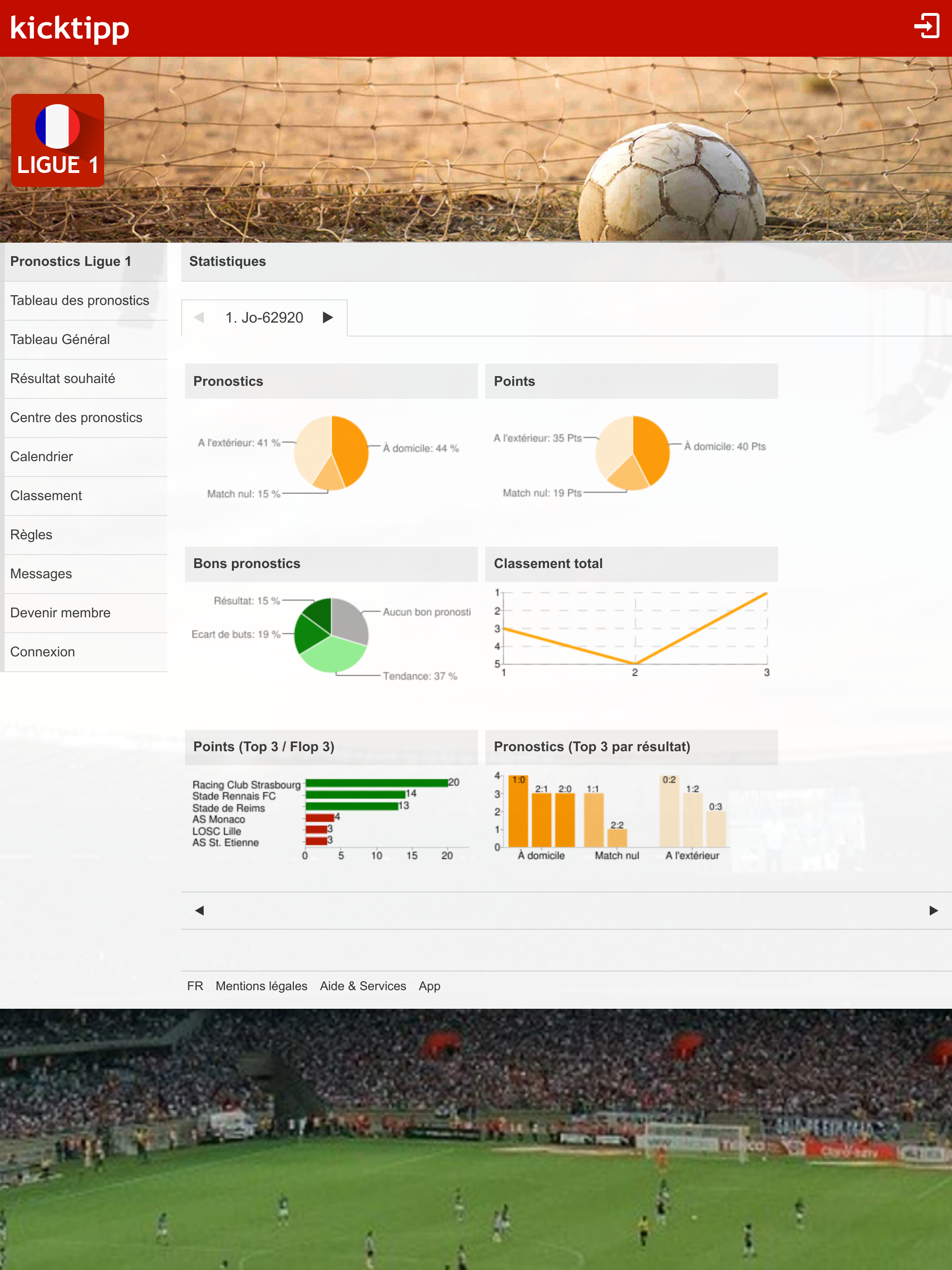The image size is (952, 1270).
Task: Go to next player with right arrow
Action: [328, 317]
